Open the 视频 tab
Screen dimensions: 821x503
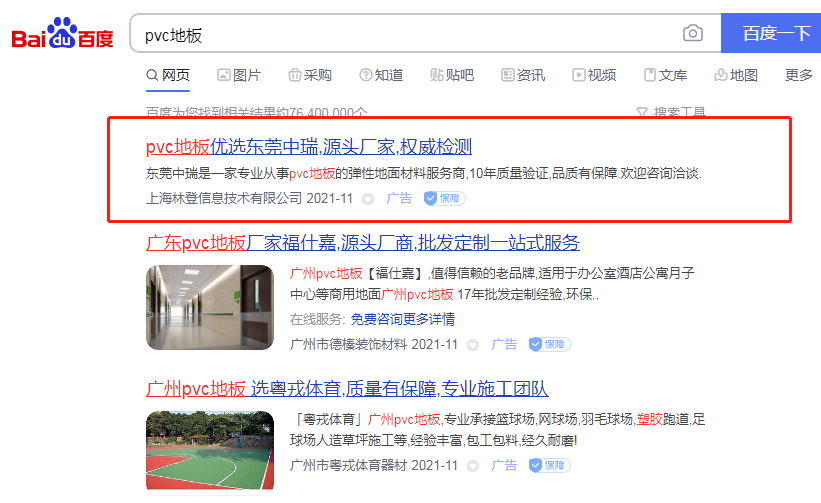[594, 75]
